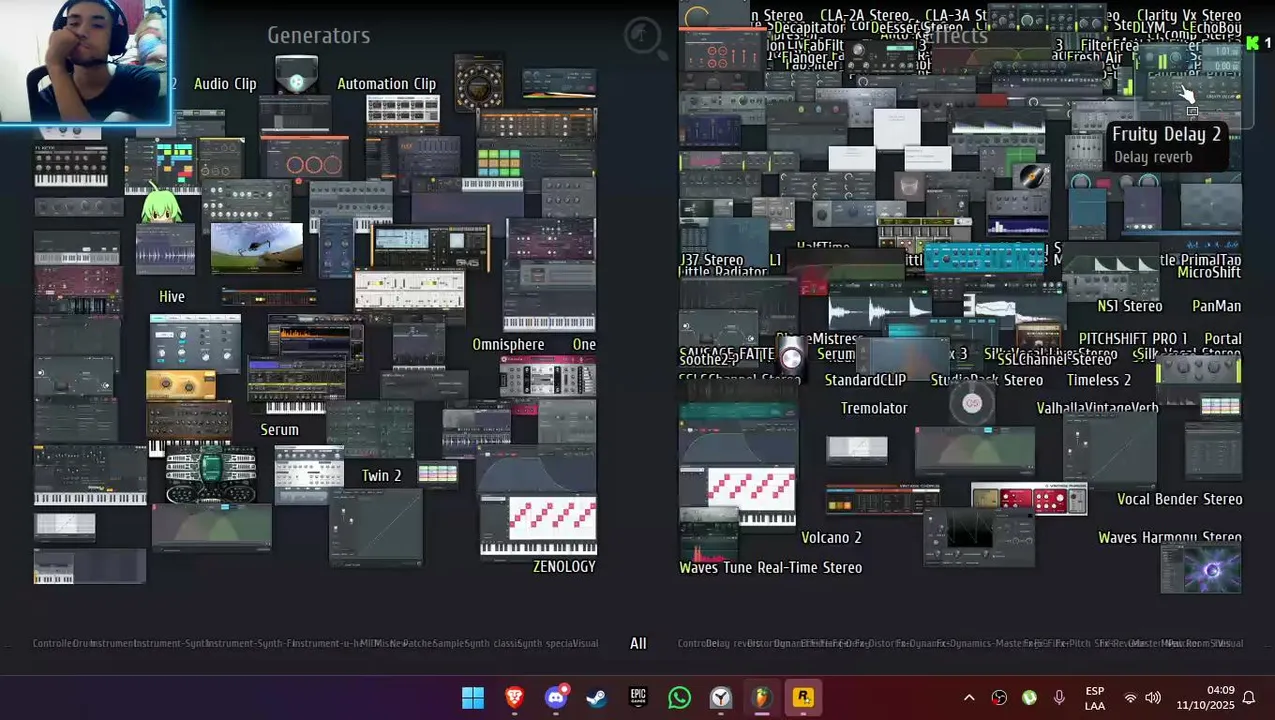Pick the PanMan effect
This screenshot has width=1275, height=720.
[x=1216, y=306]
